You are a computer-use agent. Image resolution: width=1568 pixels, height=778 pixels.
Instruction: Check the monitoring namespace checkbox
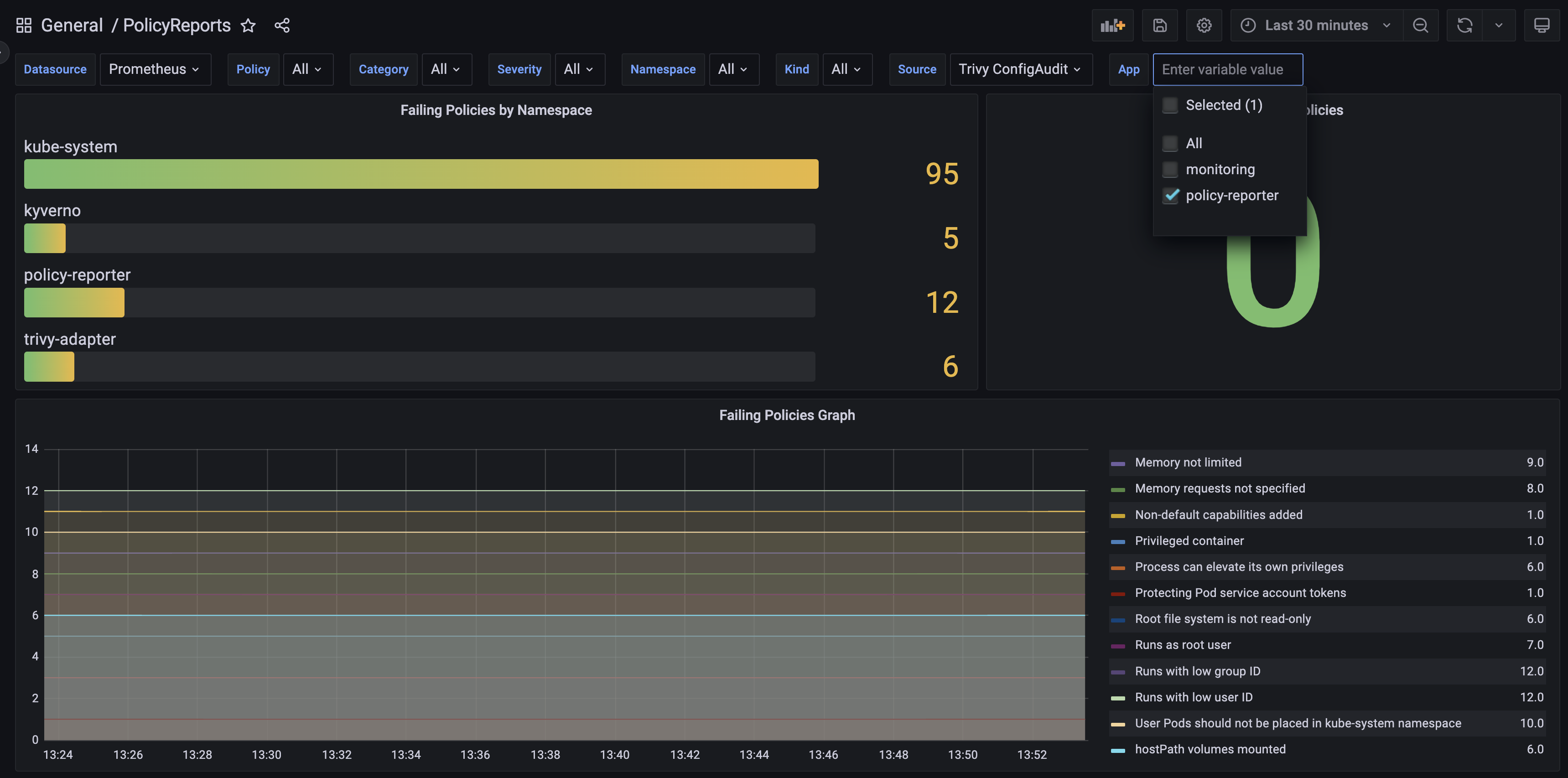(1170, 169)
